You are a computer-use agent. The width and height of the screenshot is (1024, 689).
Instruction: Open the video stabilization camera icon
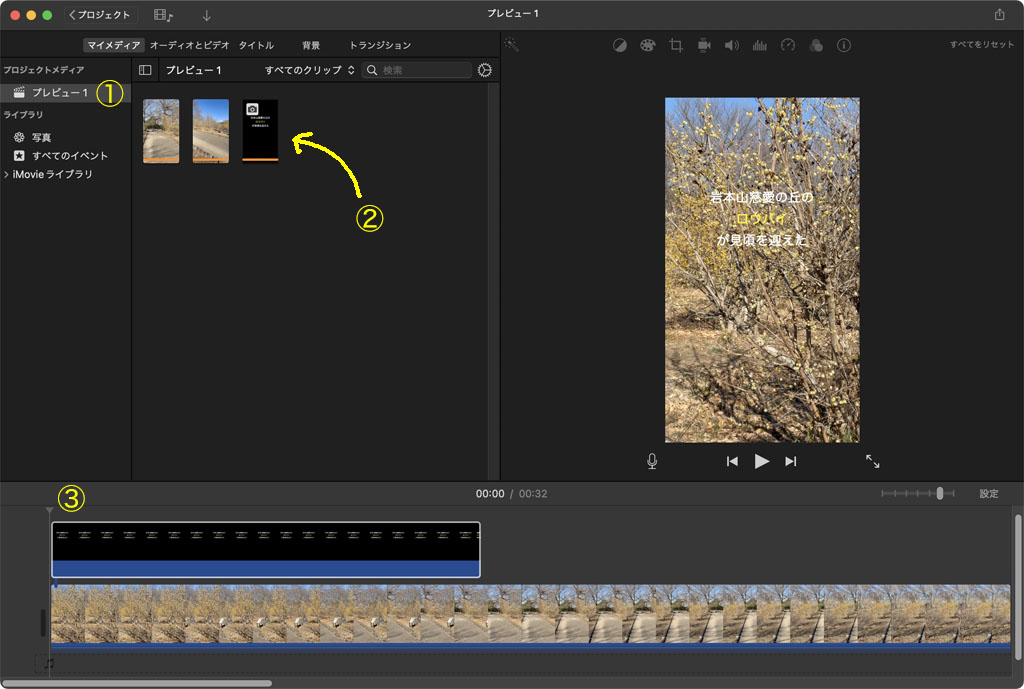coord(704,46)
